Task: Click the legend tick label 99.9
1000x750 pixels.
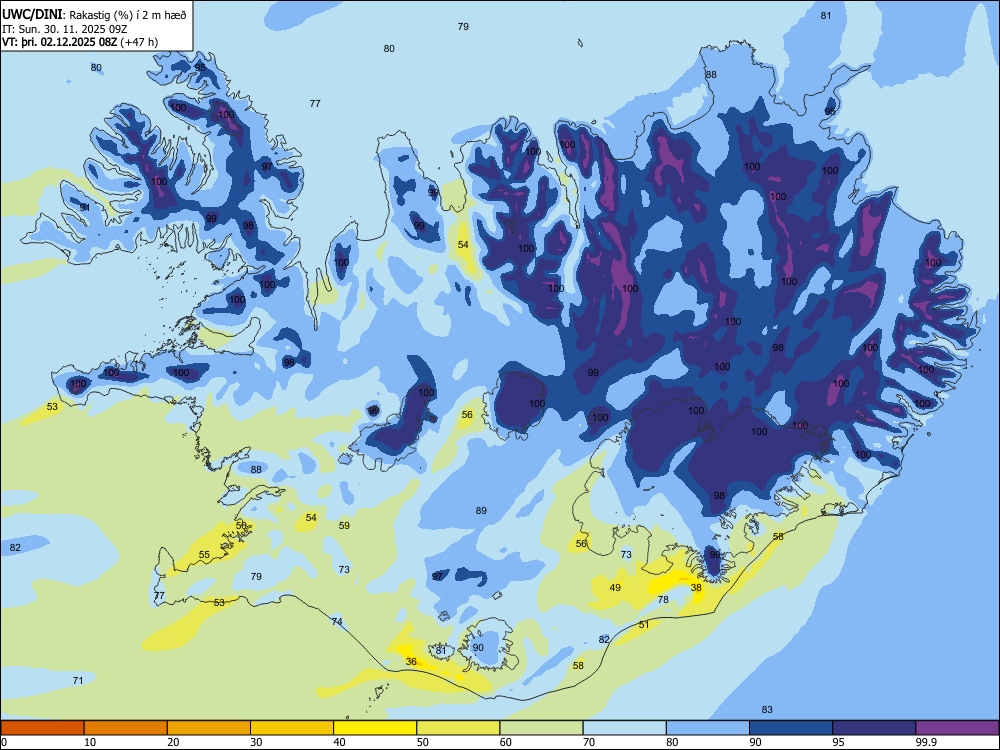Action: click(926, 742)
